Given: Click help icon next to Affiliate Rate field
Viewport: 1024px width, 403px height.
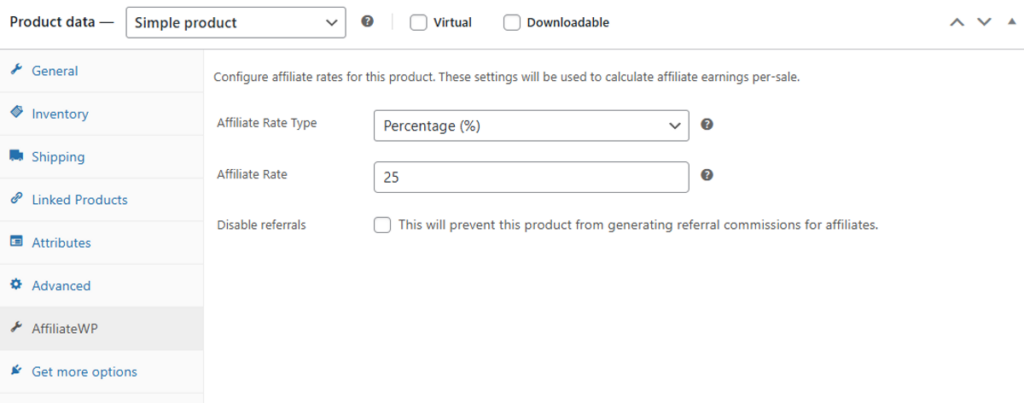Looking at the screenshot, I should click(x=707, y=175).
